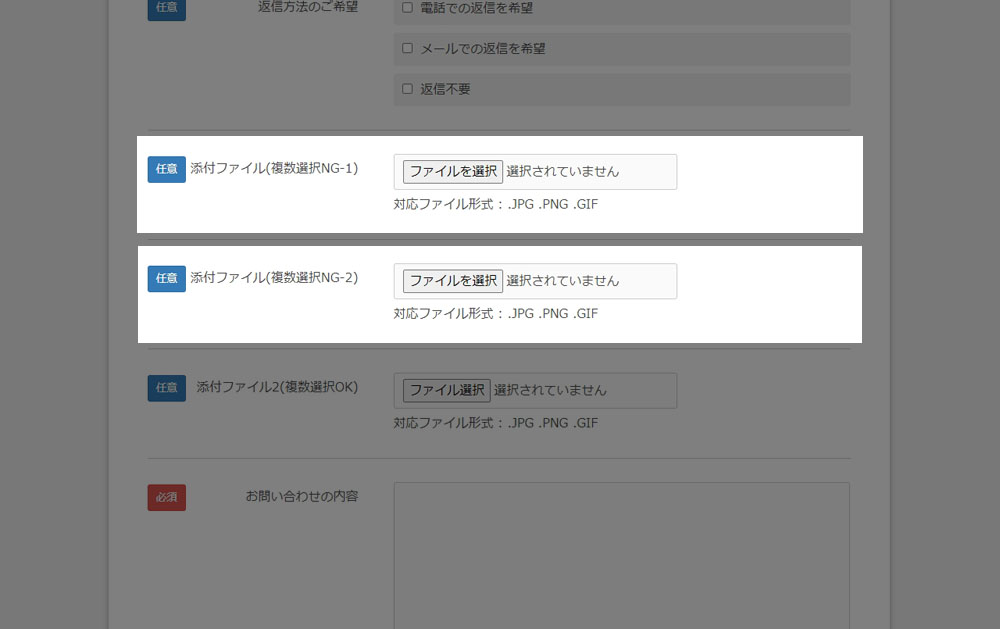Click the 任意 badge beside 返信方法のご希望
1000x629 pixels.
tap(166, 9)
